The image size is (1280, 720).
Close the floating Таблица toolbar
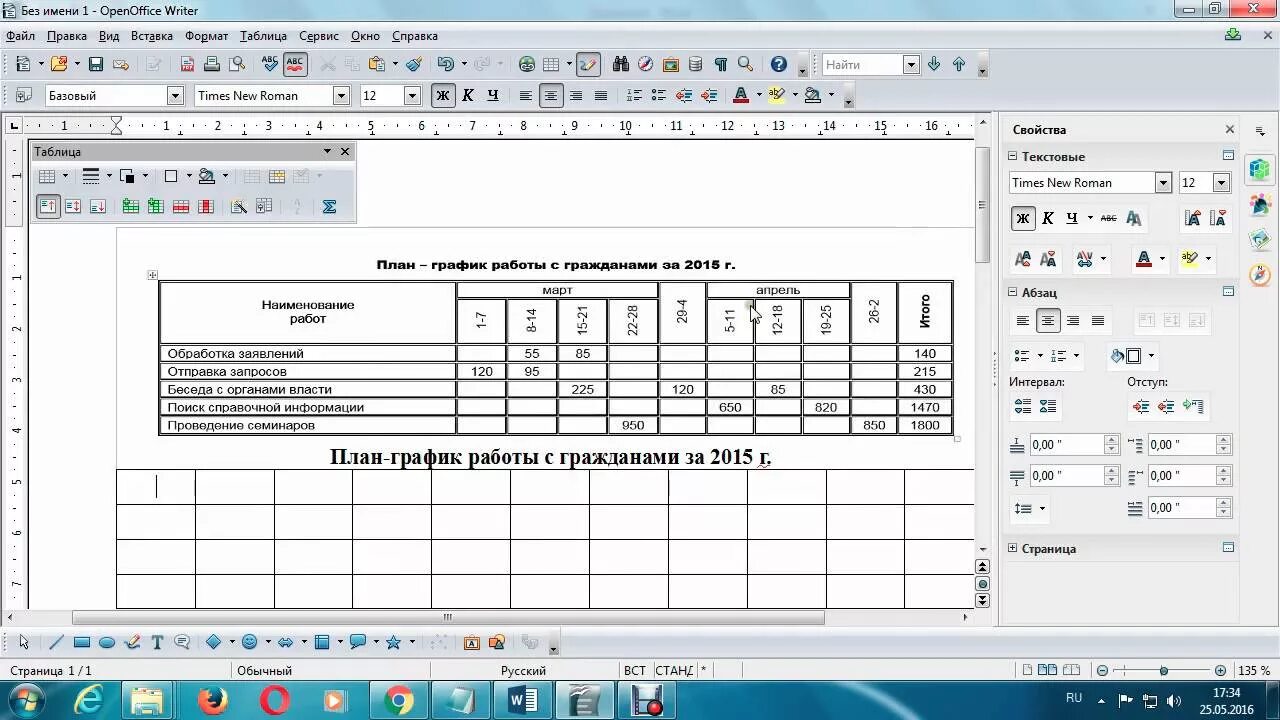[x=345, y=151]
